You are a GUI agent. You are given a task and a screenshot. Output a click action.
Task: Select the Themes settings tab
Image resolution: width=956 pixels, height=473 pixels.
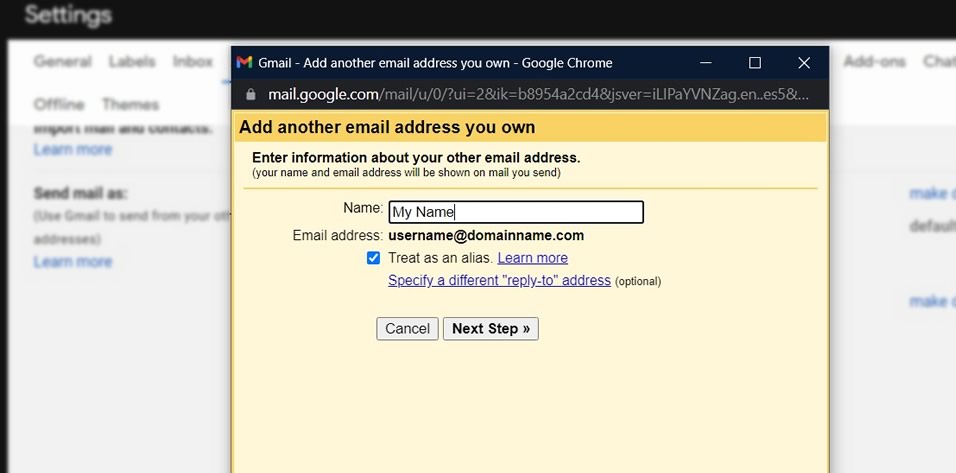click(130, 104)
